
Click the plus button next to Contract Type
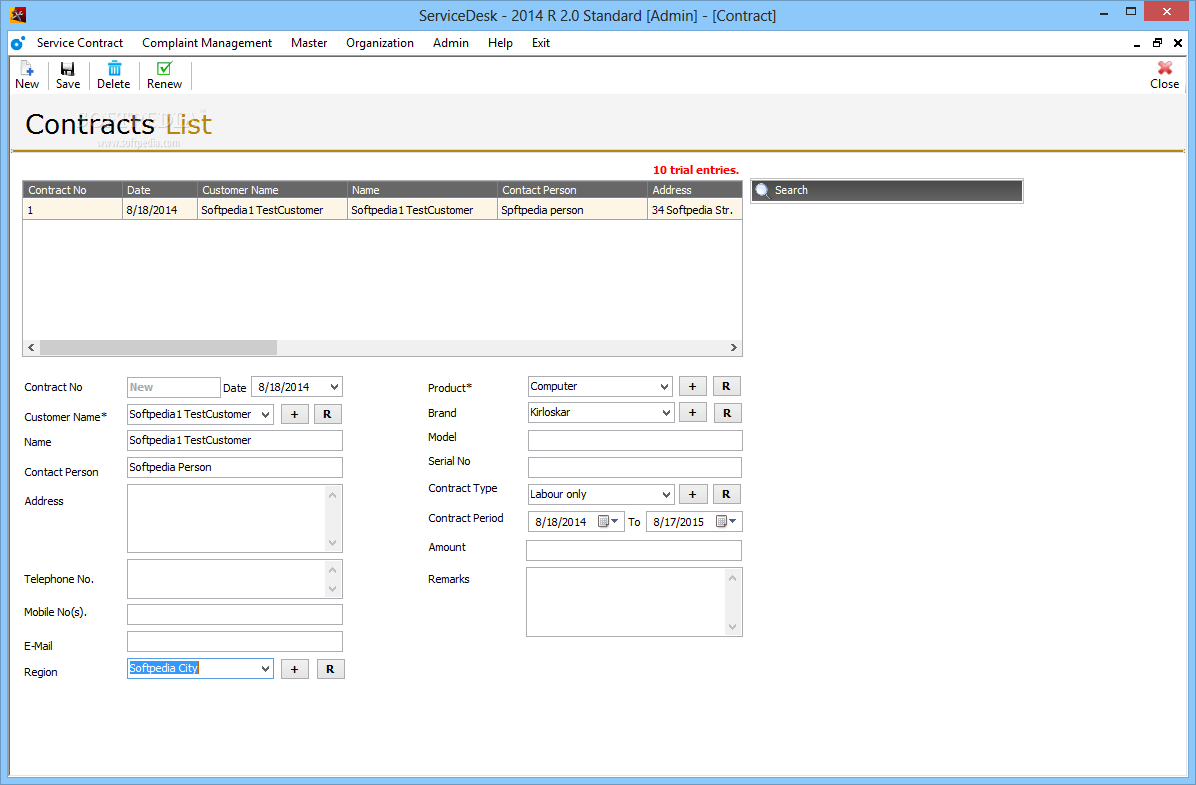click(693, 494)
